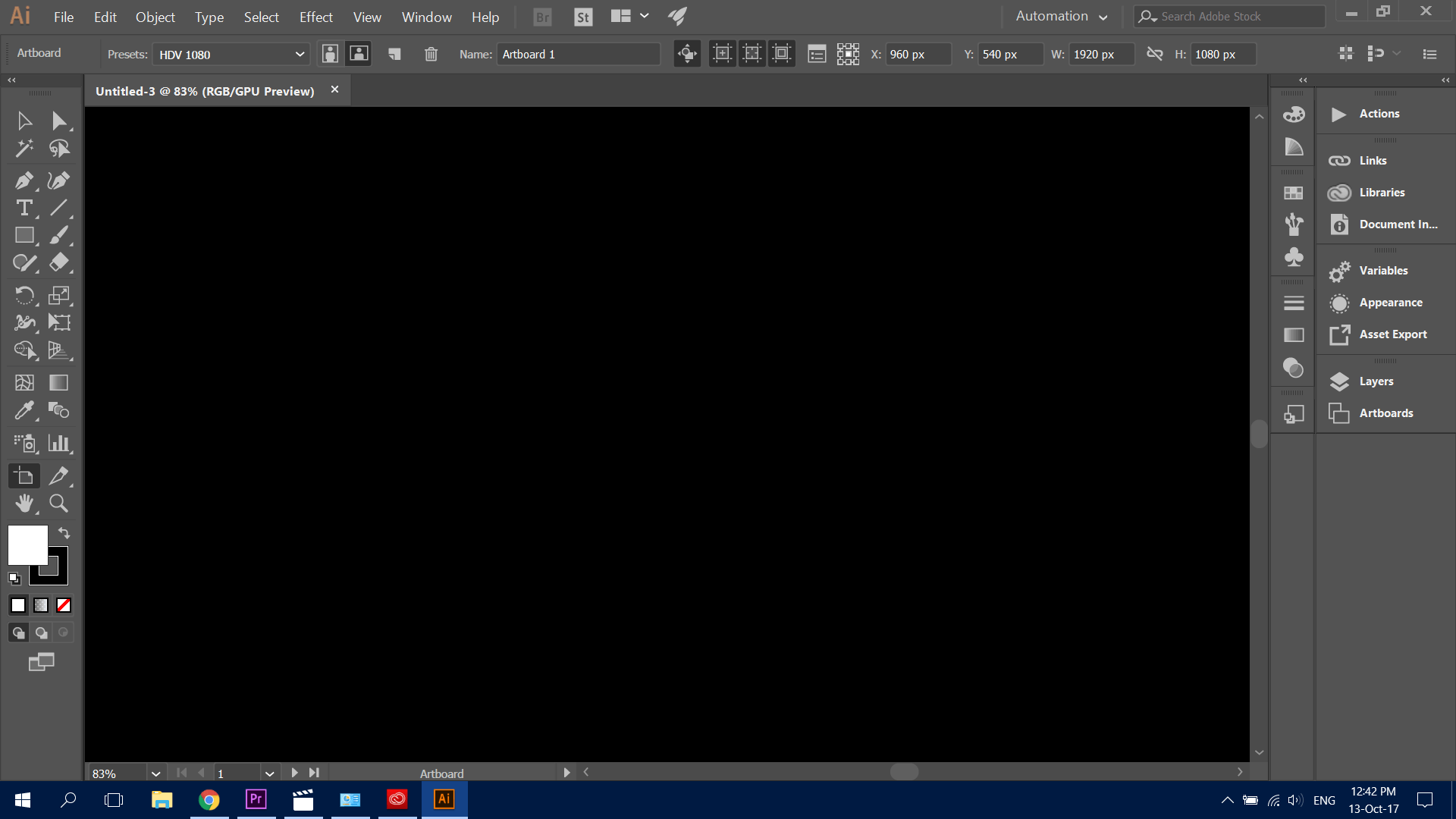Select the Zoom tool
Viewport: 1456px width, 819px height.
click(58, 503)
